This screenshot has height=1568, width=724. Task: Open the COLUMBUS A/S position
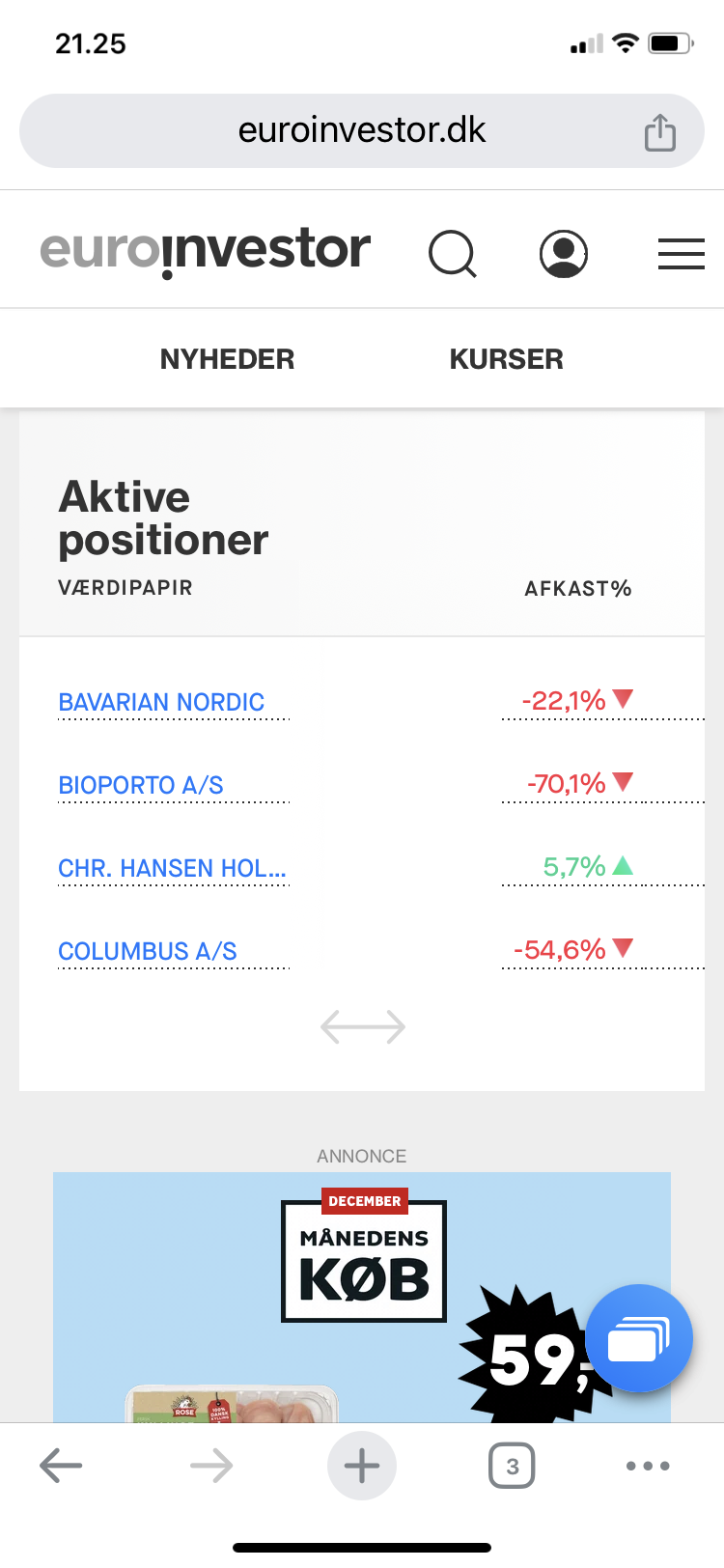coord(148,951)
